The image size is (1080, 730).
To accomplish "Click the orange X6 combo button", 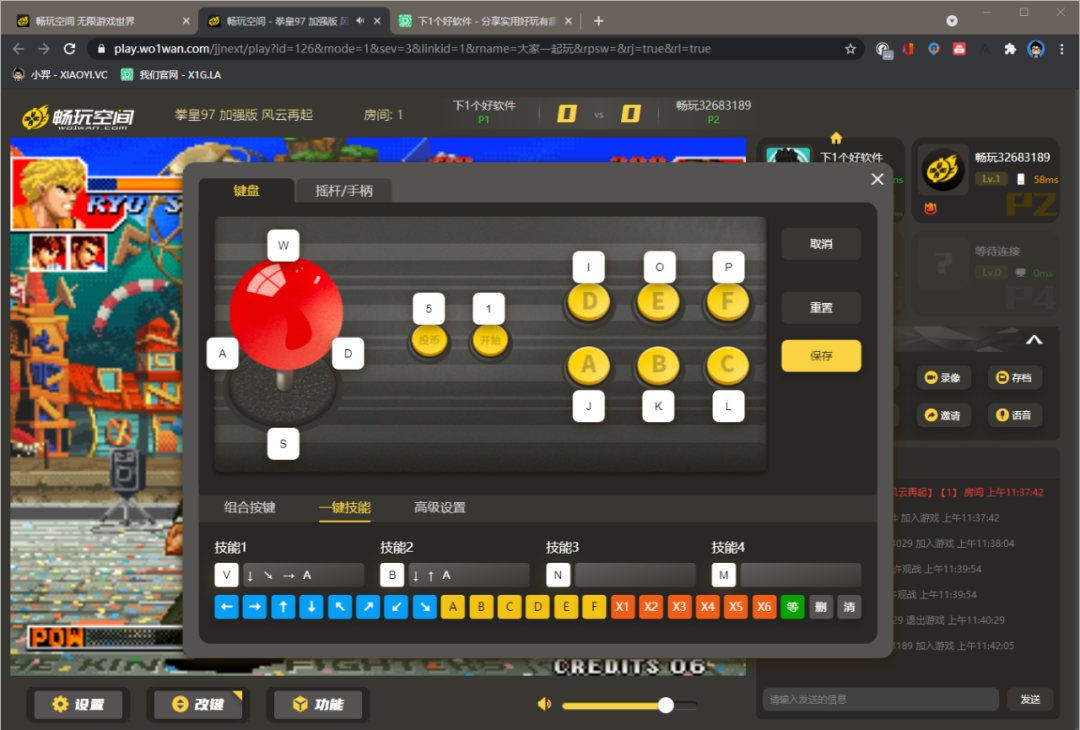I will click(764, 607).
